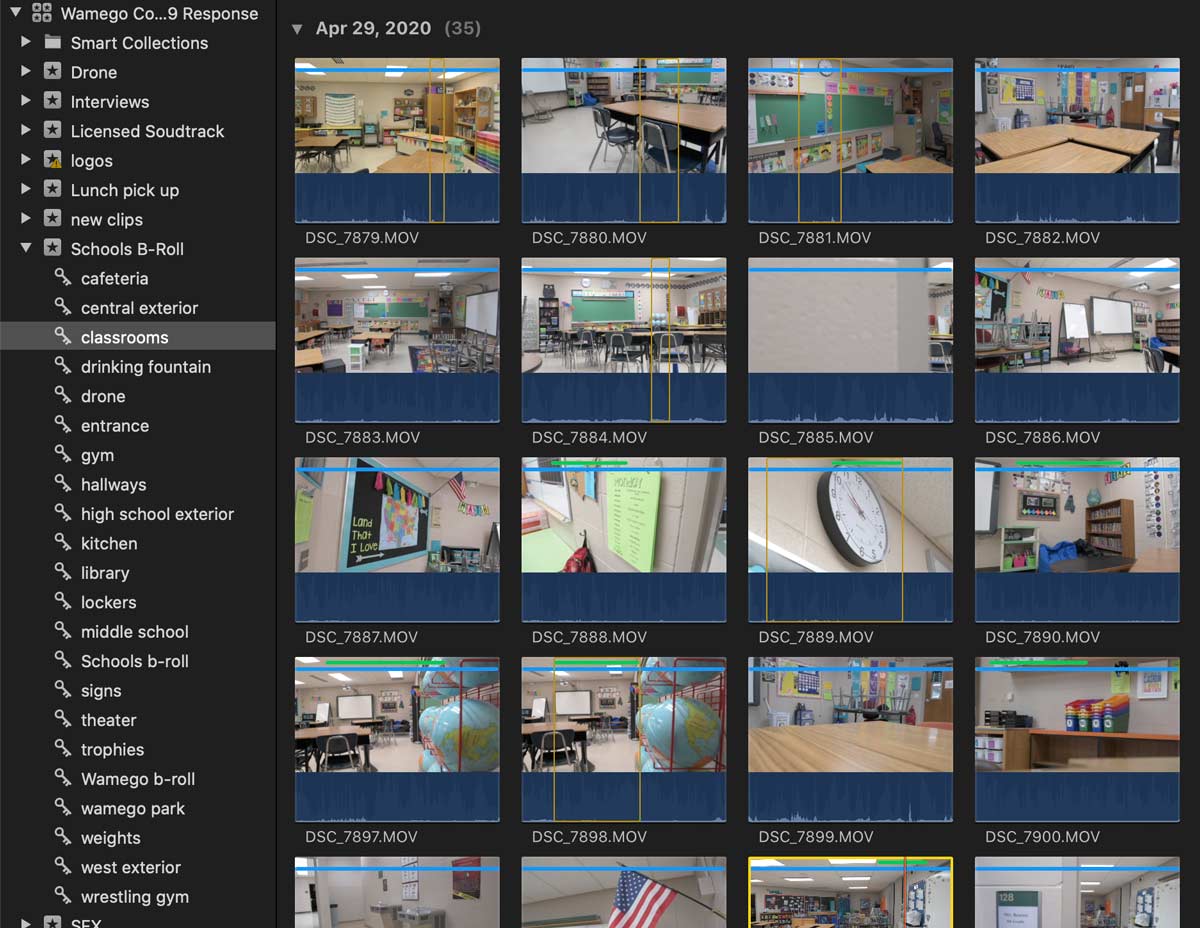Click the Lunch pick up event icon
The height and width of the screenshot is (928, 1200).
[53, 190]
